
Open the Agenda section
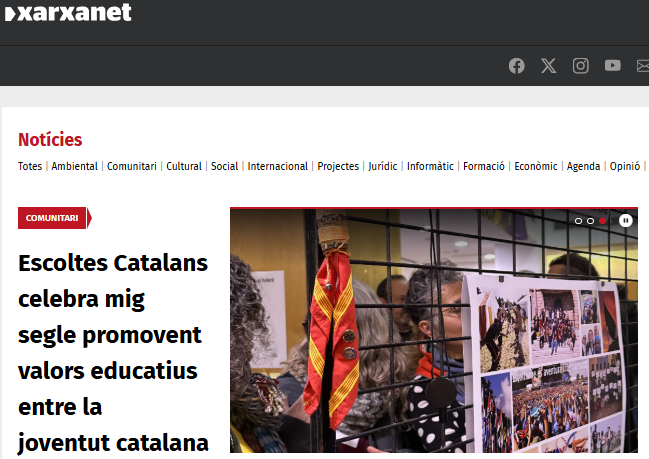583,166
